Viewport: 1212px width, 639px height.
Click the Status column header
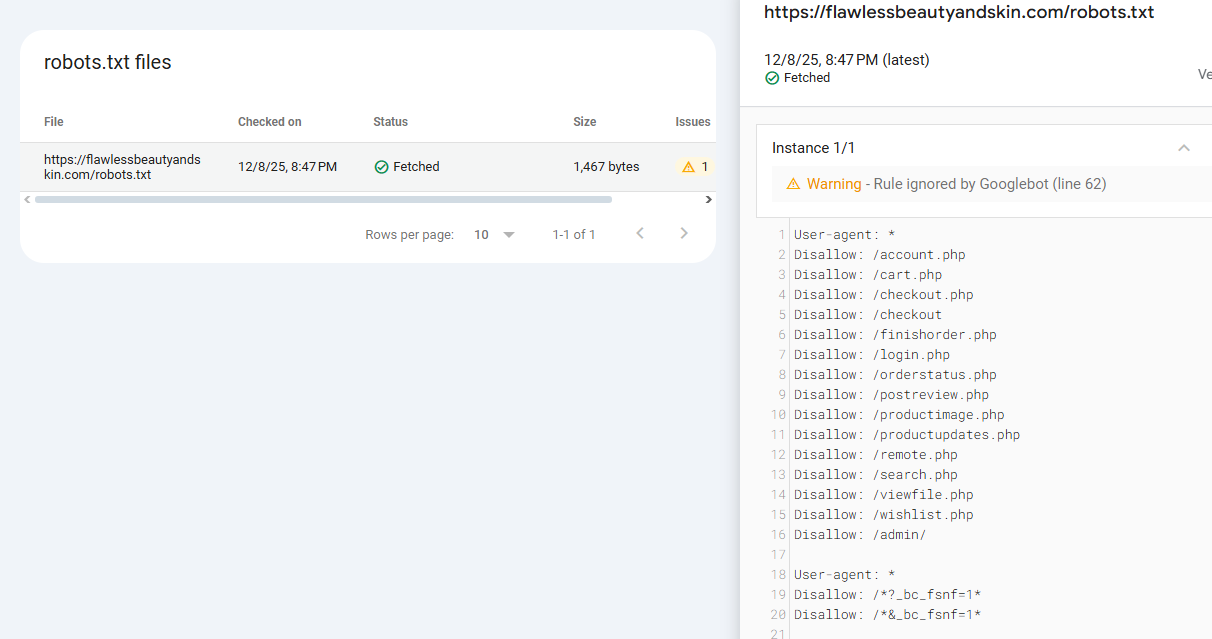pyautogui.click(x=390, y=122)
